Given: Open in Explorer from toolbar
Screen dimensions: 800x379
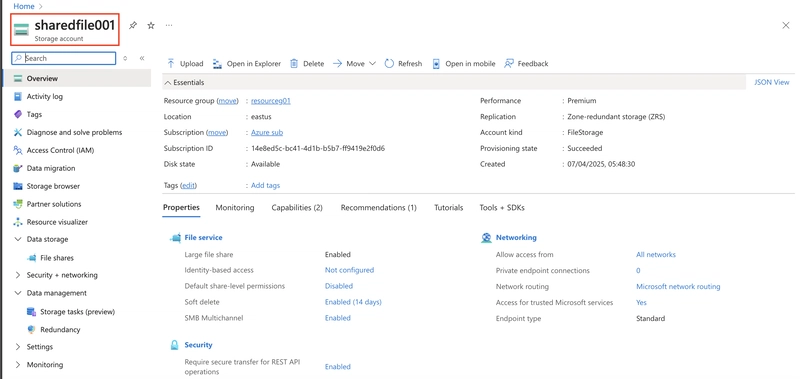Looking at the screenshot, I should (247, 64).
